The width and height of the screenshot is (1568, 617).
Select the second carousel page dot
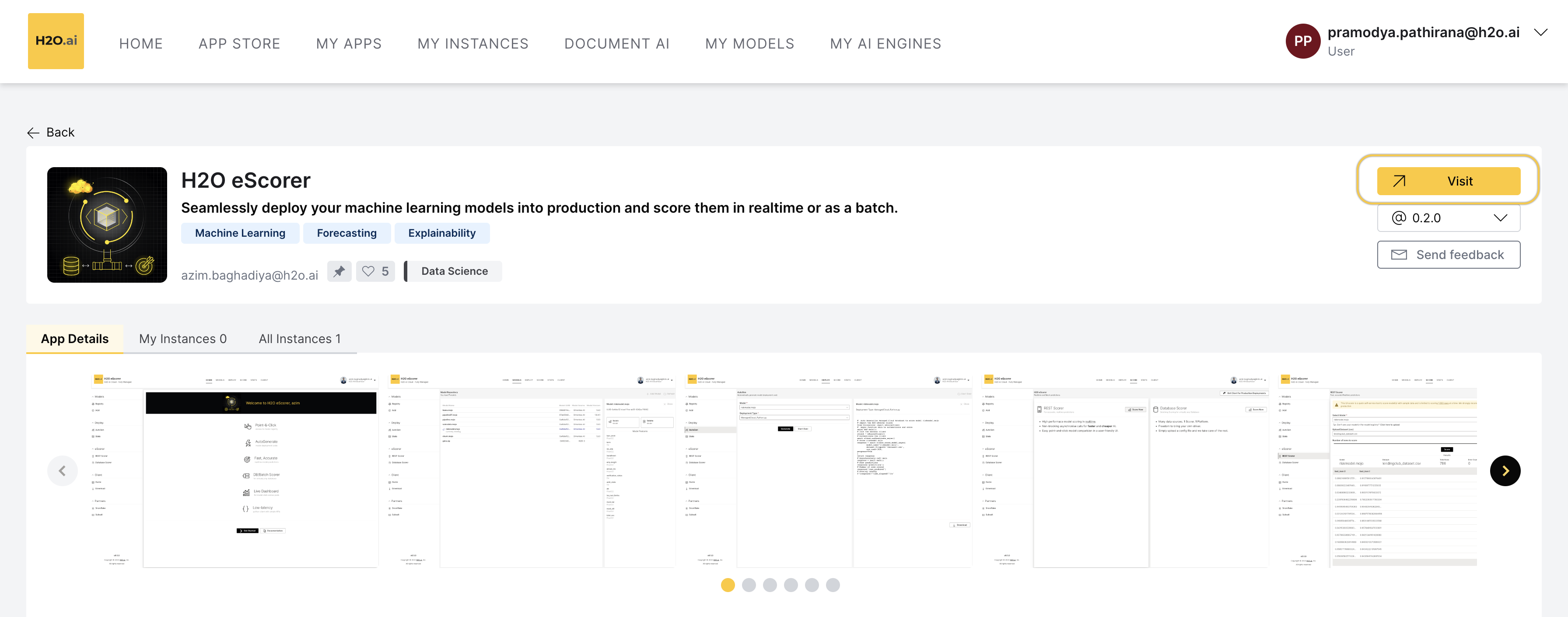(749, 585)
